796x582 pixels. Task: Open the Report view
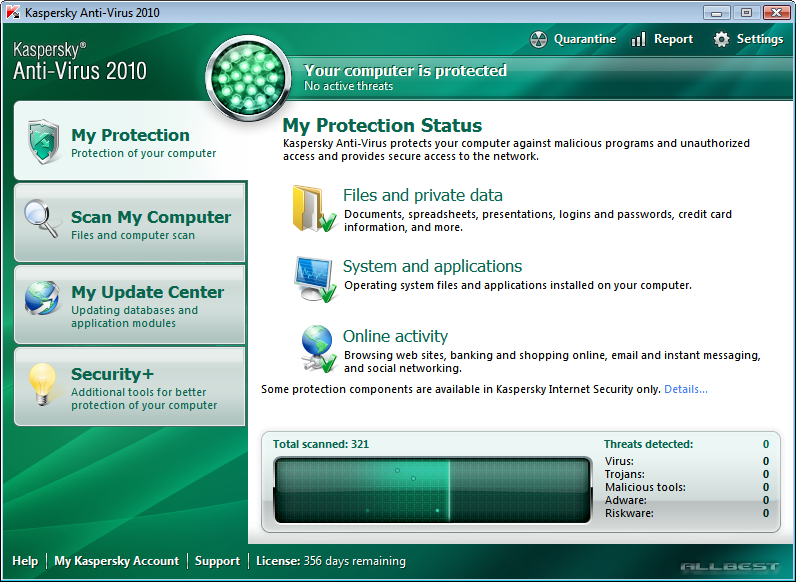673,39
